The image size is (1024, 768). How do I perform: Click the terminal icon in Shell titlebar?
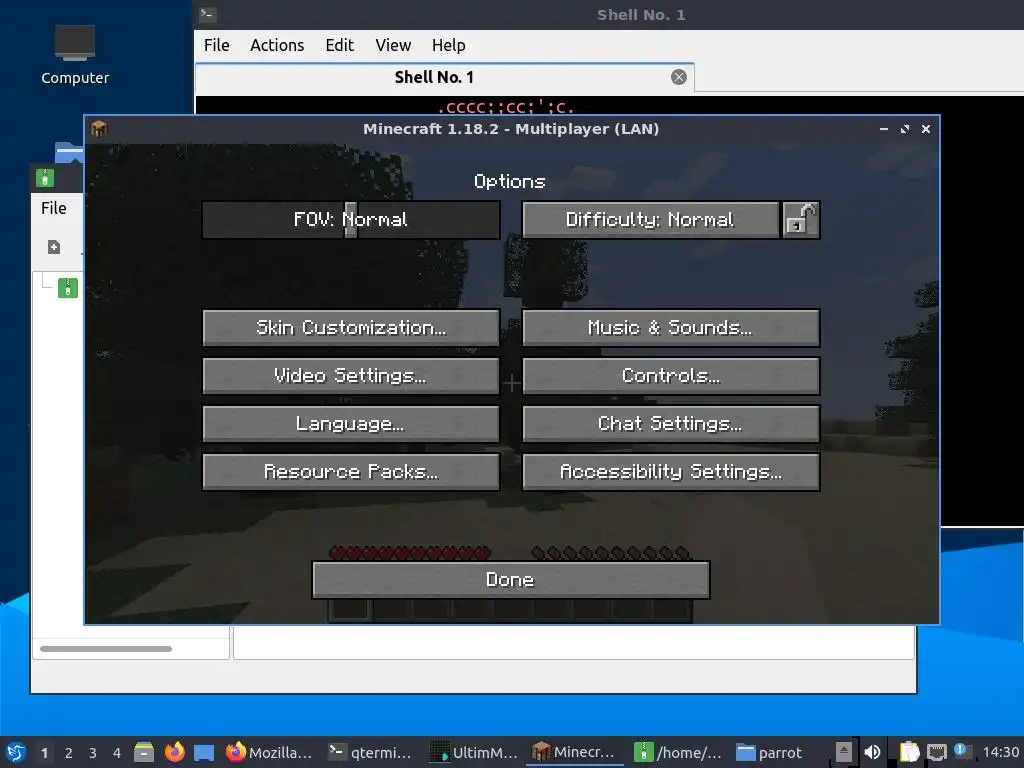[208, 14]
